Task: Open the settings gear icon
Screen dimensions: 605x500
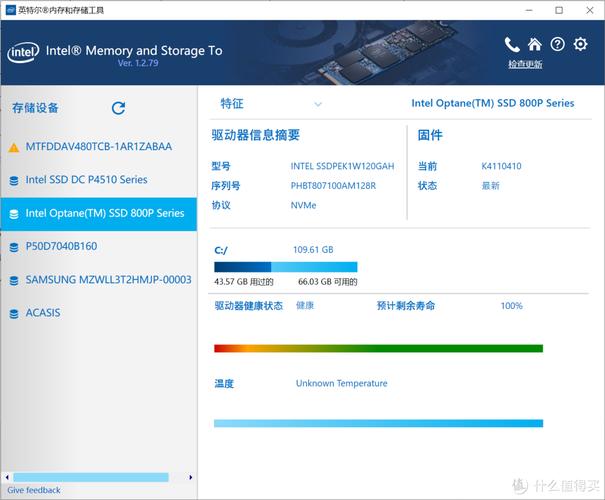Action: [x=580, y=44]
